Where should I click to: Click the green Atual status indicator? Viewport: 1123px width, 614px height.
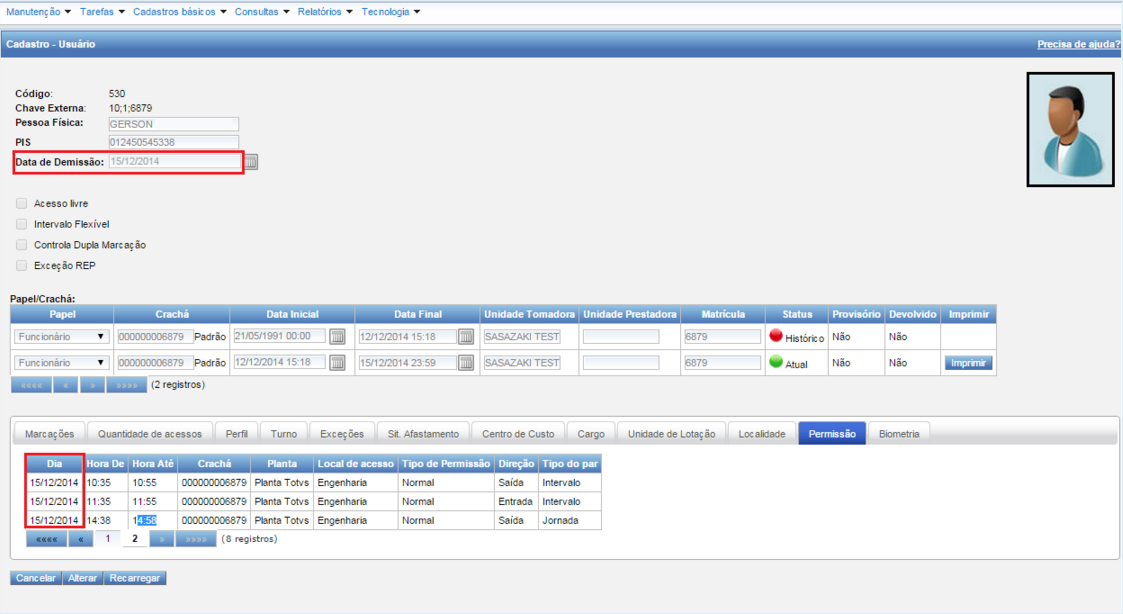pos(776,362)
